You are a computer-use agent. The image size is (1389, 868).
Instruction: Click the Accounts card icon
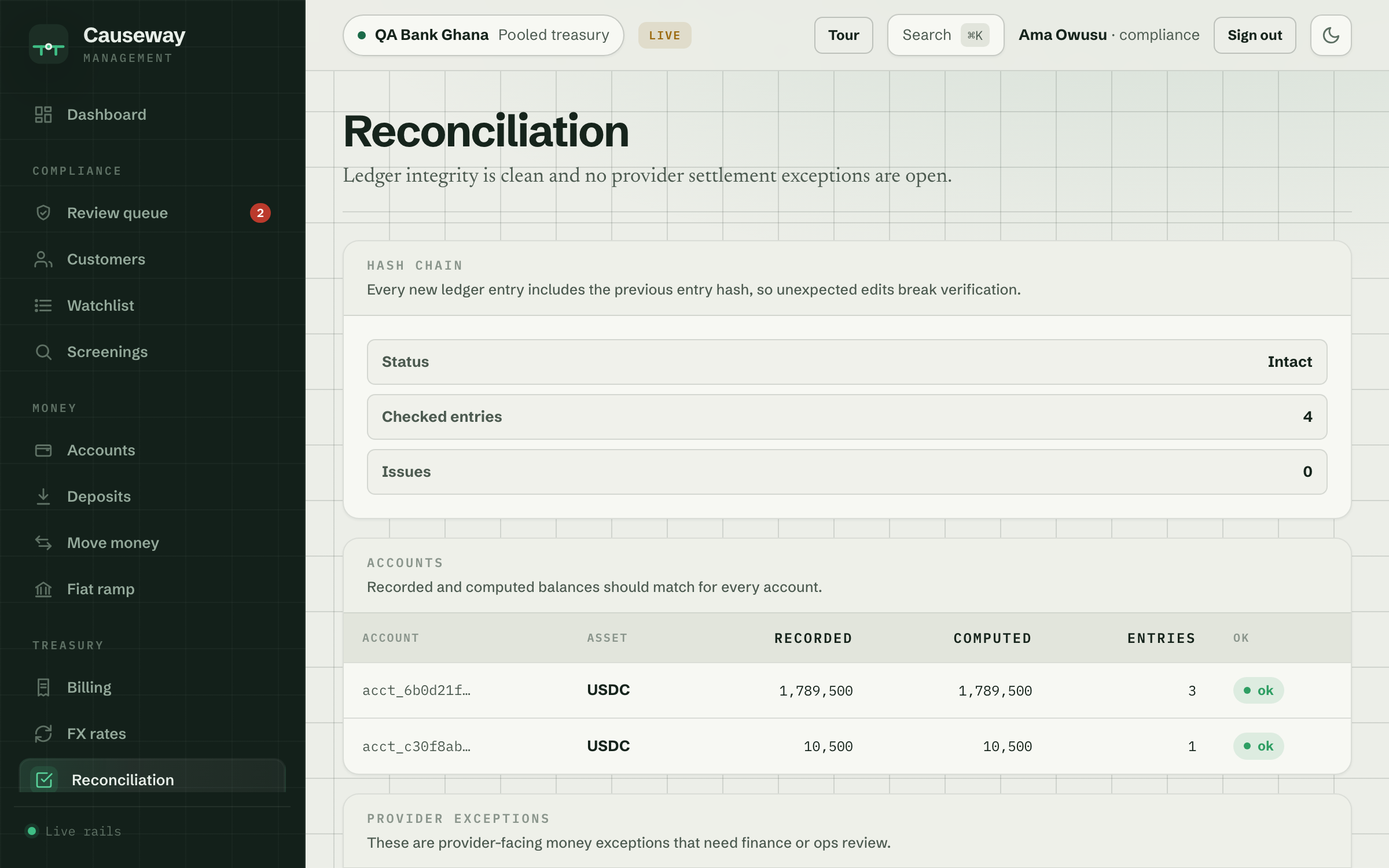[43, 450]
